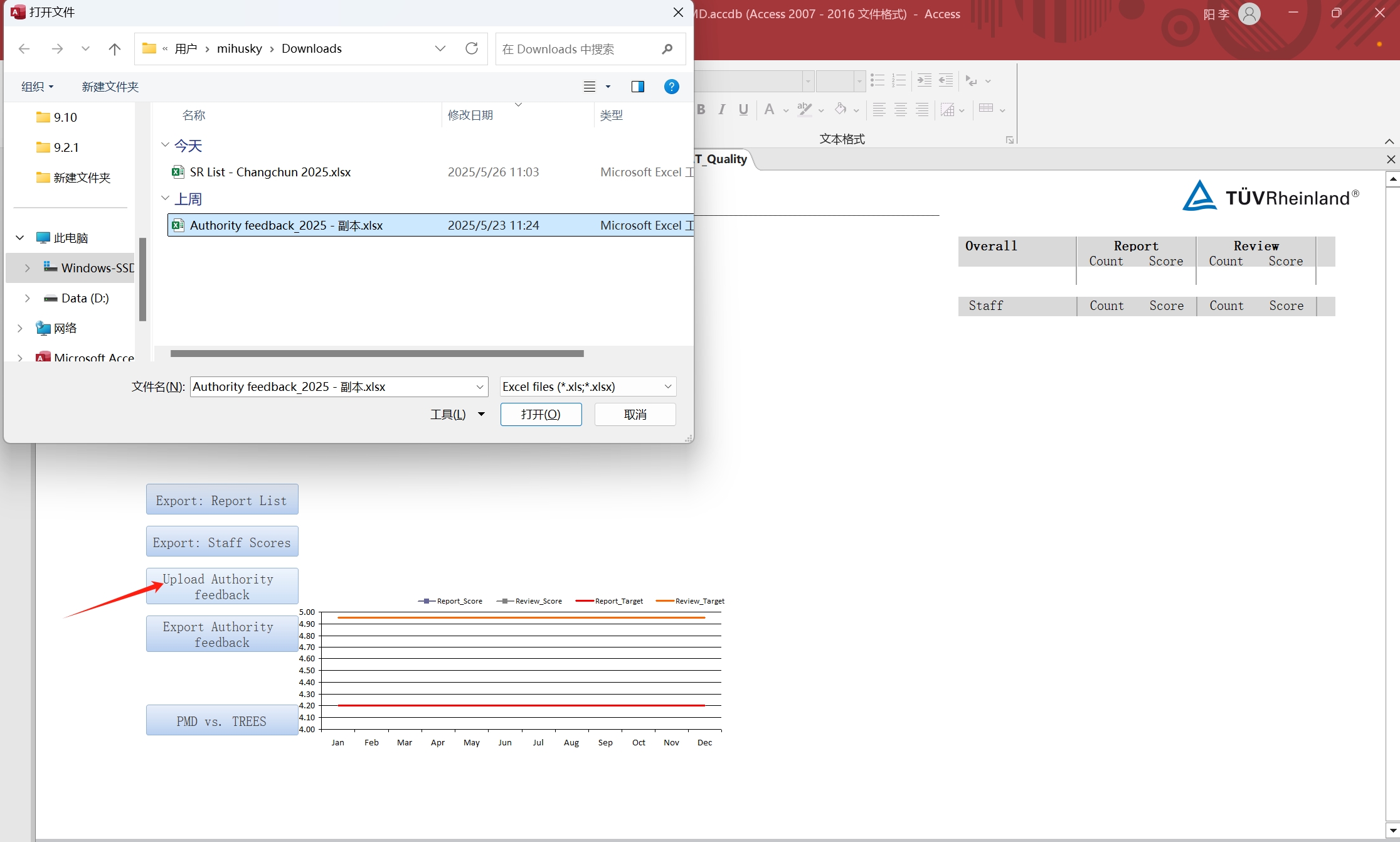Click horizontal scrollbar in file list
Image resolution: width=1400 pixels, height=842 pixels.
point(377,353)
